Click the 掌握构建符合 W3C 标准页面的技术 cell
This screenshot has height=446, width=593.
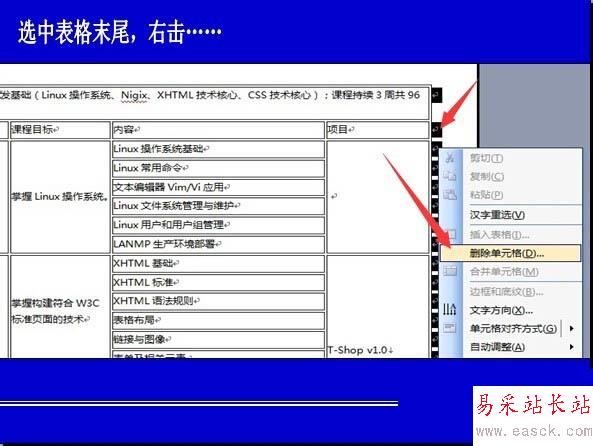coord(60,307)
